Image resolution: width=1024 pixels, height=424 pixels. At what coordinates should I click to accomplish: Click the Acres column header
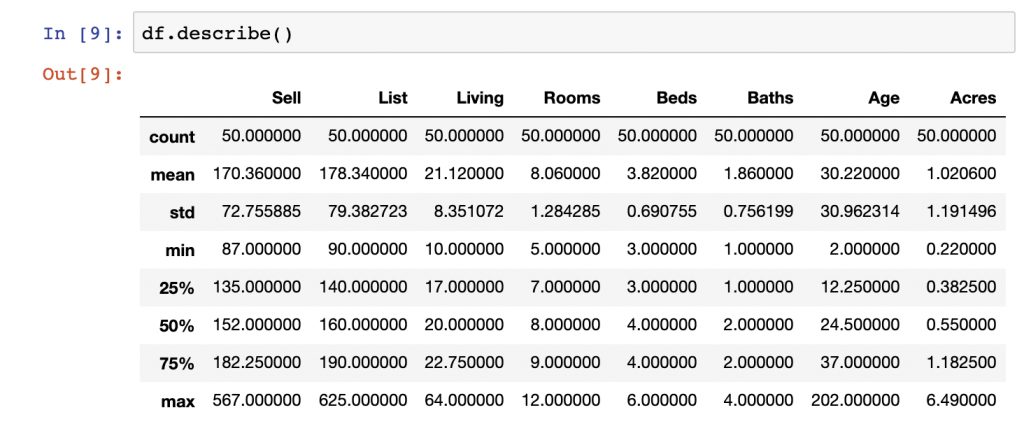[974, 98]
